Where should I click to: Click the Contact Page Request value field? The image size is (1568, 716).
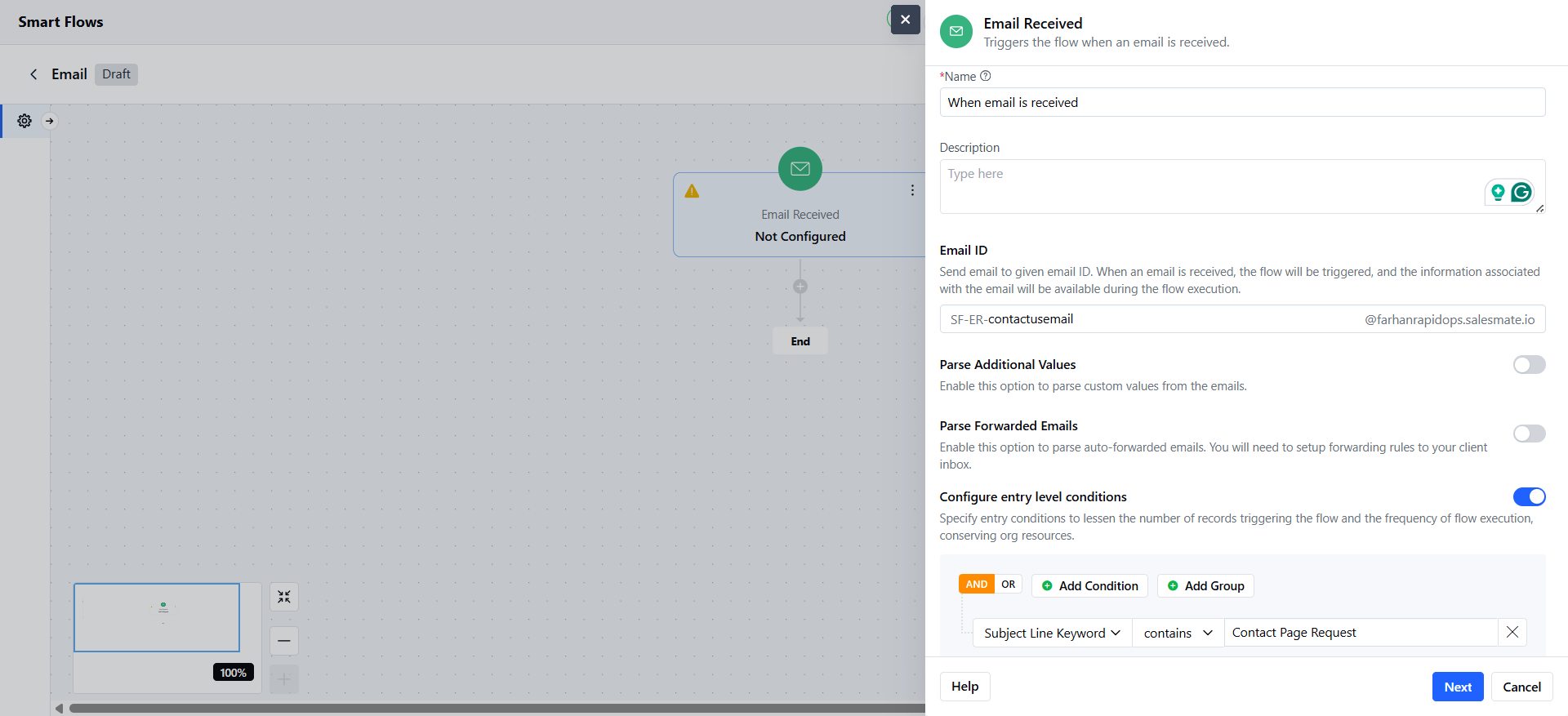click(1361, 633)
